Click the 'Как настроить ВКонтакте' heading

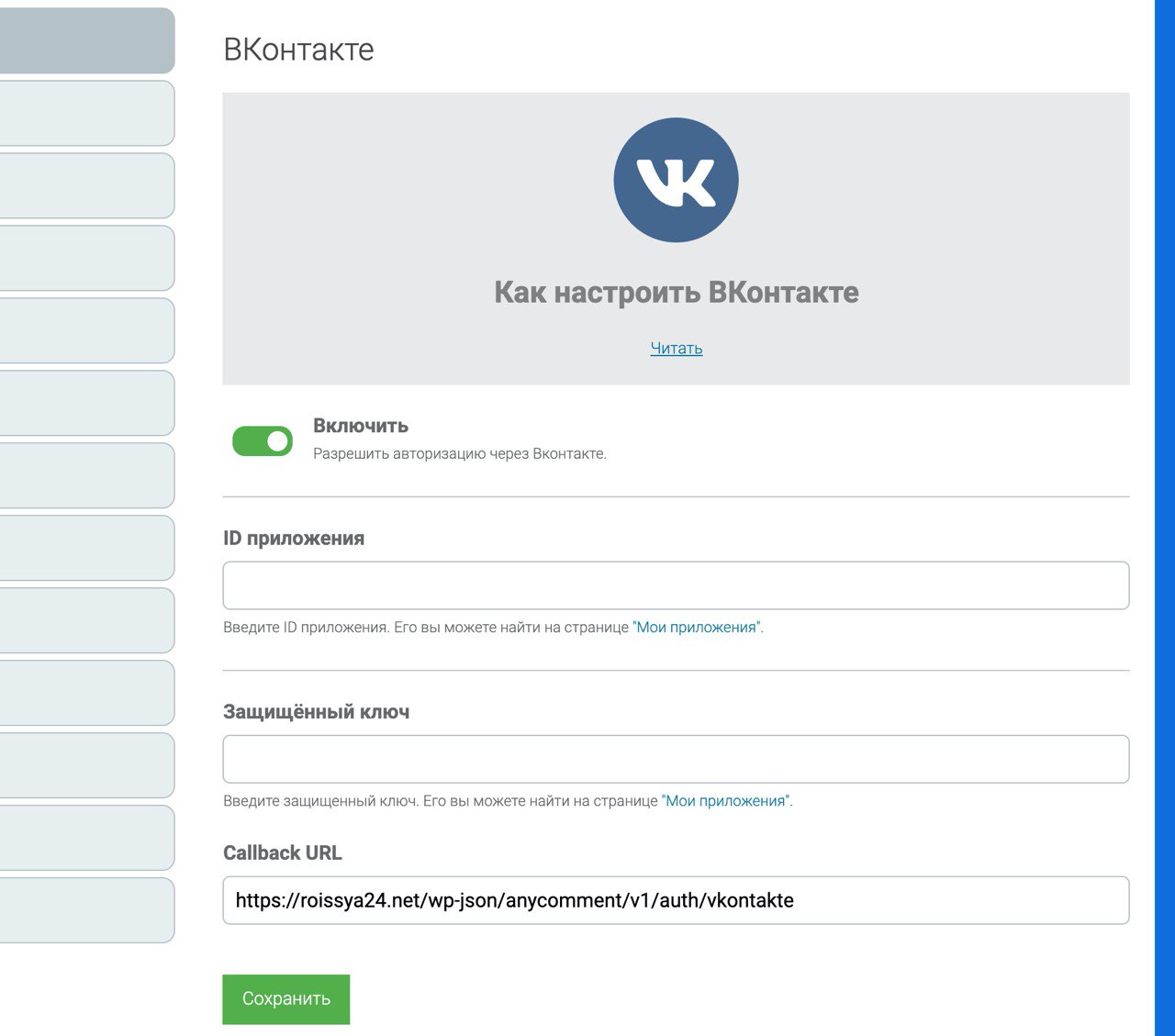[677, 293]
